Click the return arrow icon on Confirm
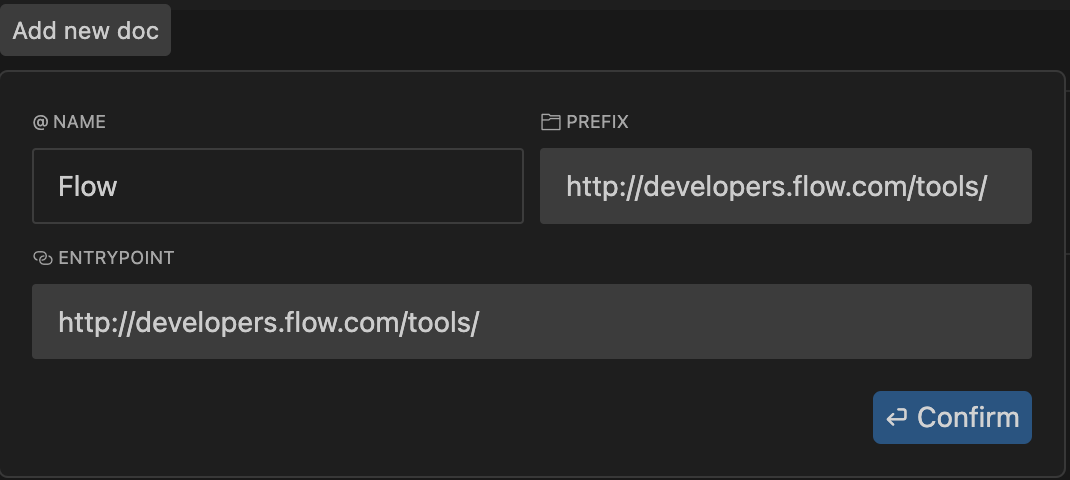1070x480 pixels. click(897, 417)
